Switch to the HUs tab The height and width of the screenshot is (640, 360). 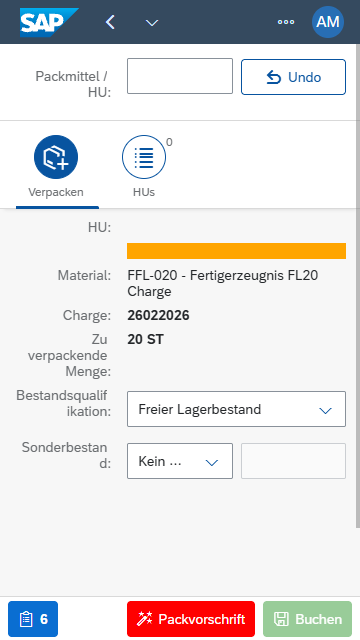(x=144, y=167)
